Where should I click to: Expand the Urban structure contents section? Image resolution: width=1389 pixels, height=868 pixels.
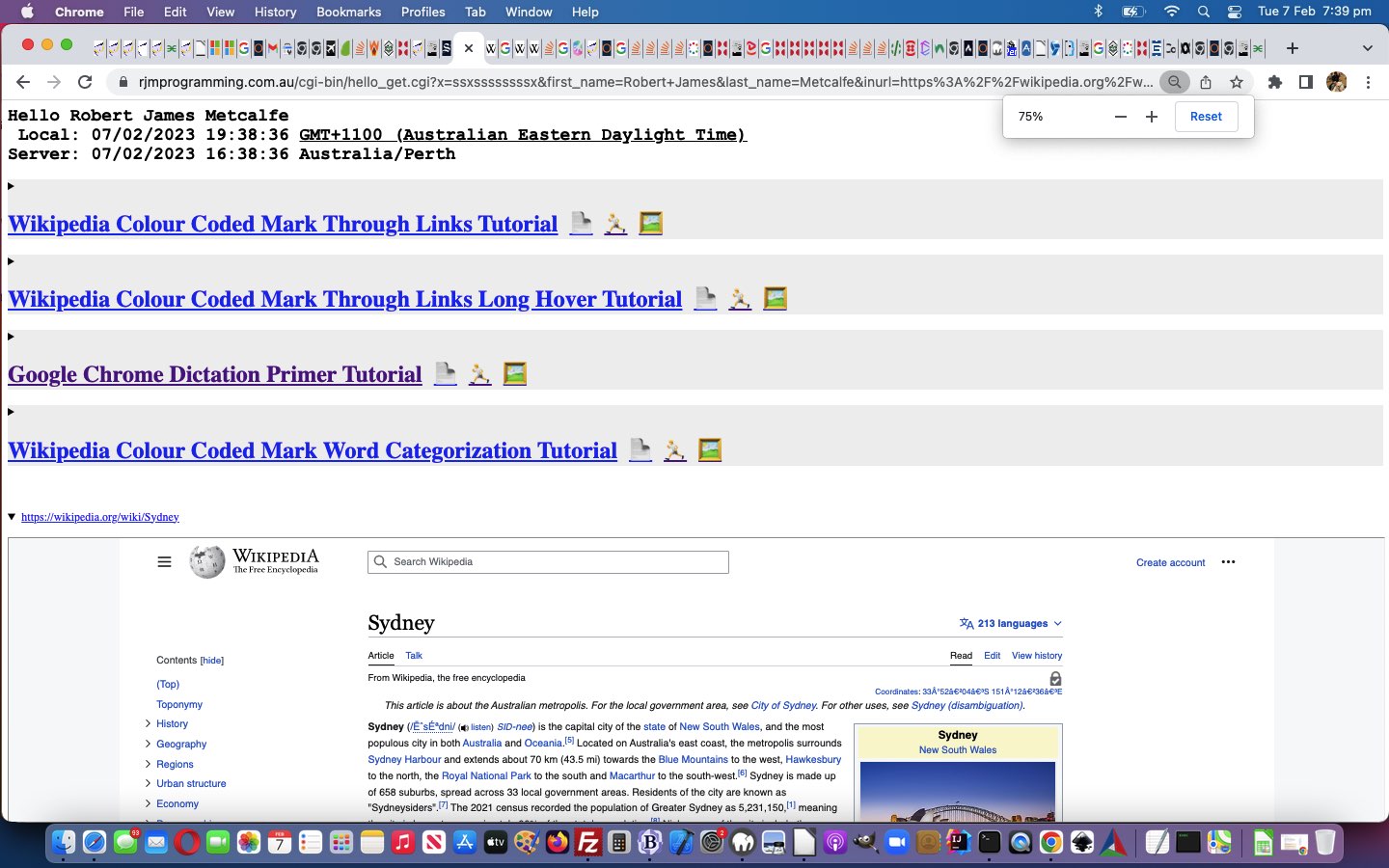click(148, 783)
